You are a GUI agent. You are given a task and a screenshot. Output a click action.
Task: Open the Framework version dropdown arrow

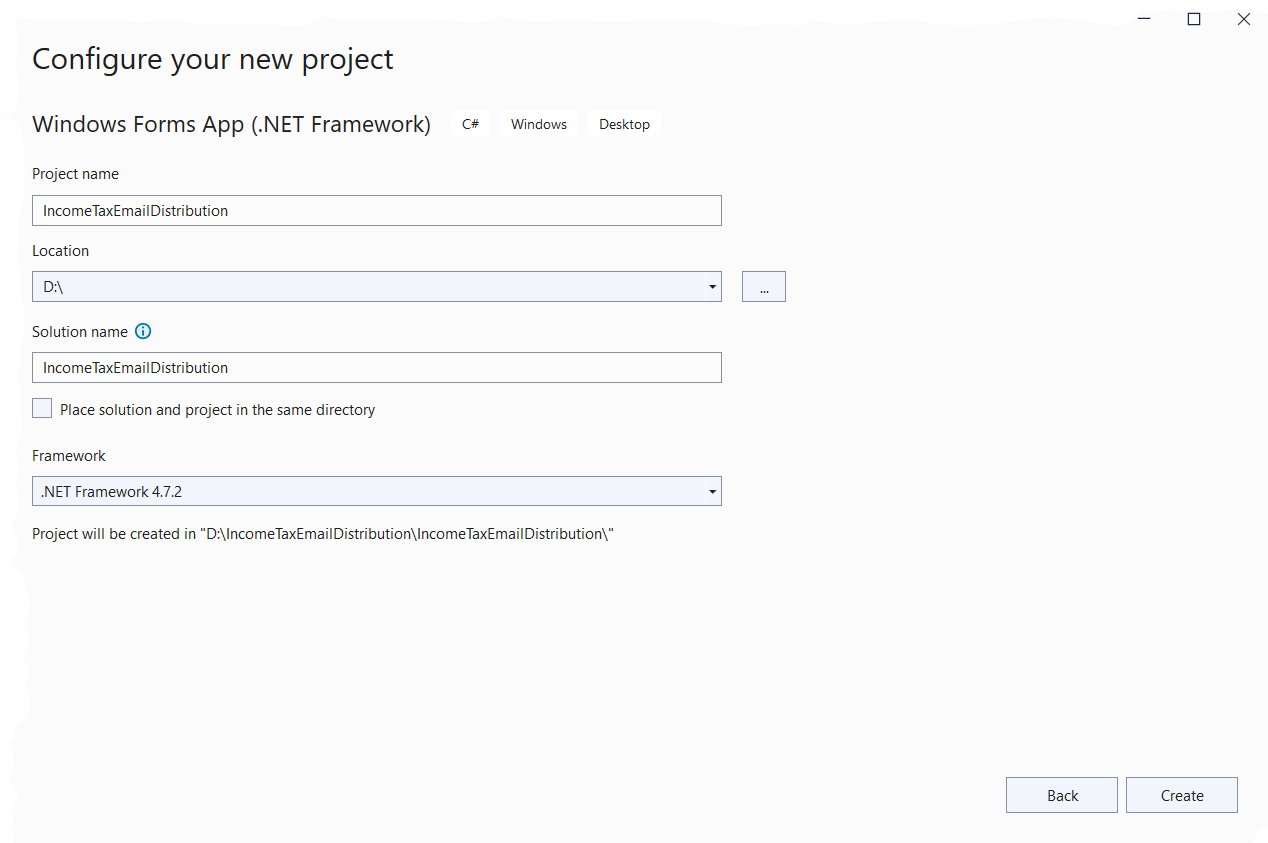[712, 491]
